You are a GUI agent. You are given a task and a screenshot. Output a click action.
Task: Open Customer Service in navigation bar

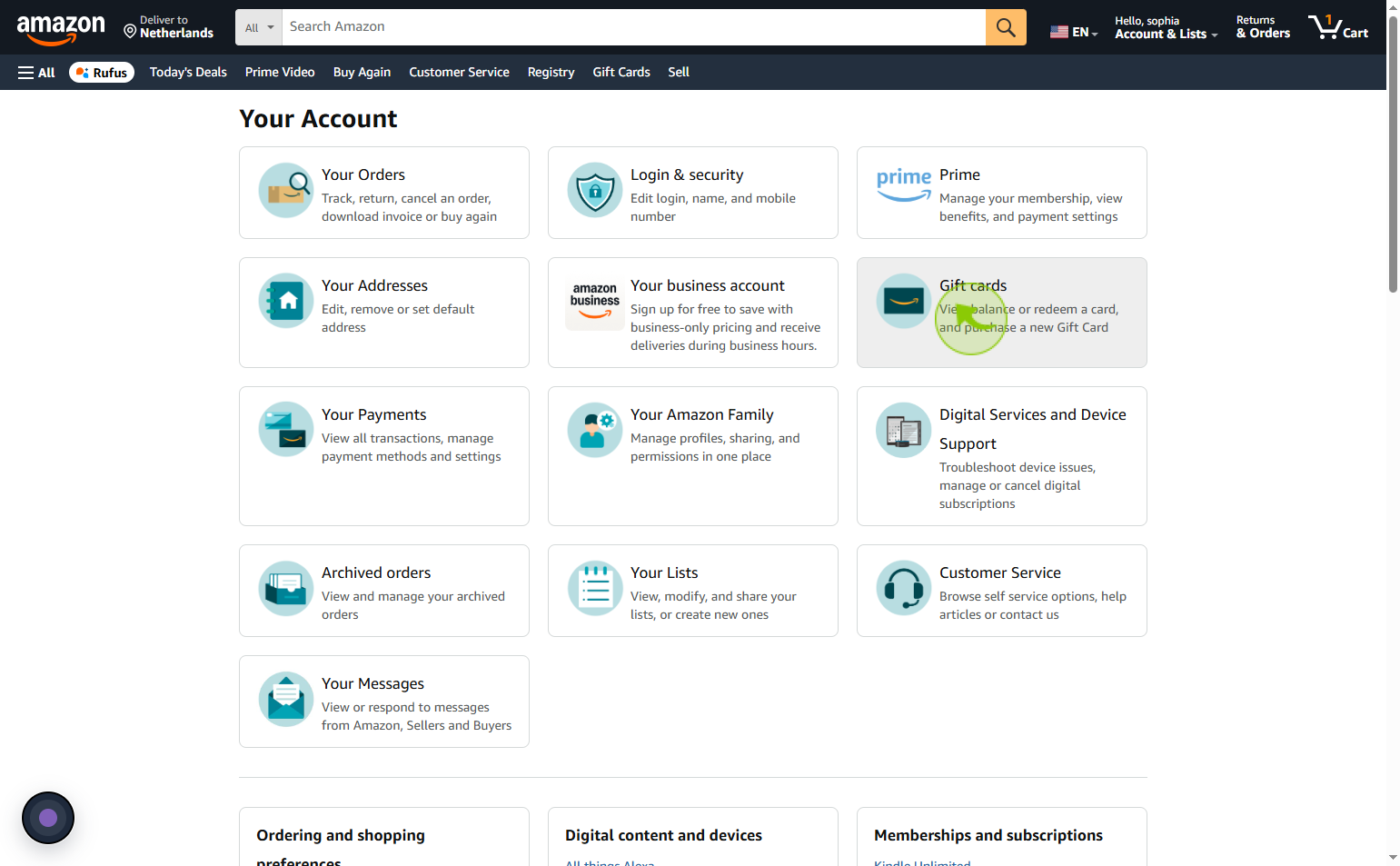459,72
